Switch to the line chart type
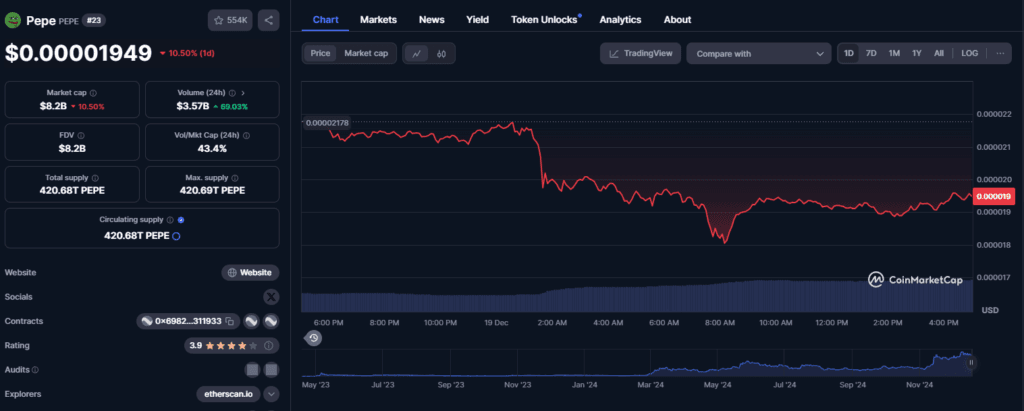Image resolution: width=1024 pixels, height=411 pixels. 417,54
